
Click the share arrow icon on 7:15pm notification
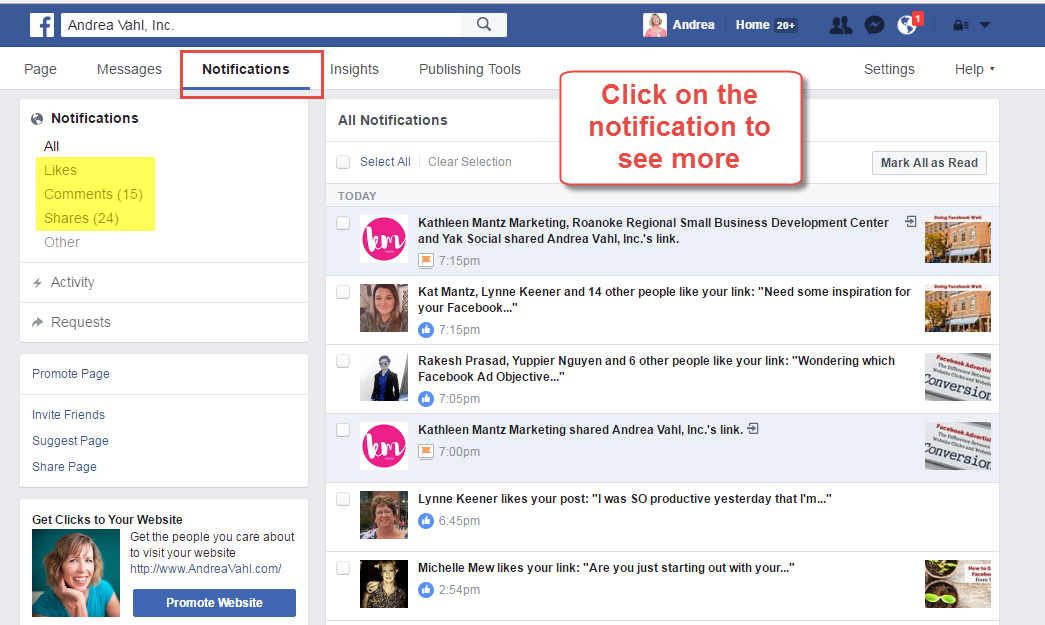pyautogui.click(x=910, y=222)
